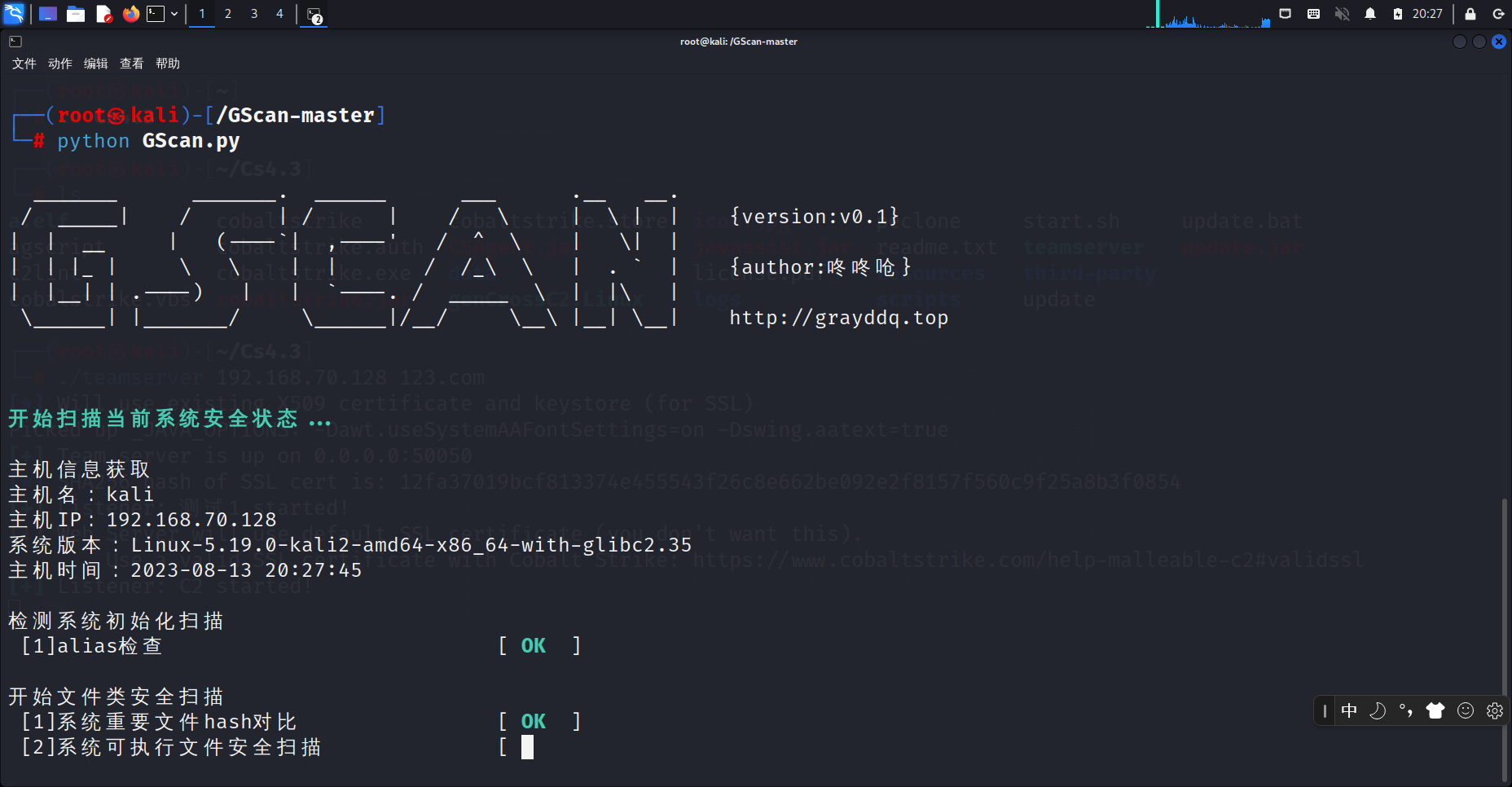Switch to workspace 3 in the panel
Screen dimensions: 1512x787
click(x=253, y=14)
